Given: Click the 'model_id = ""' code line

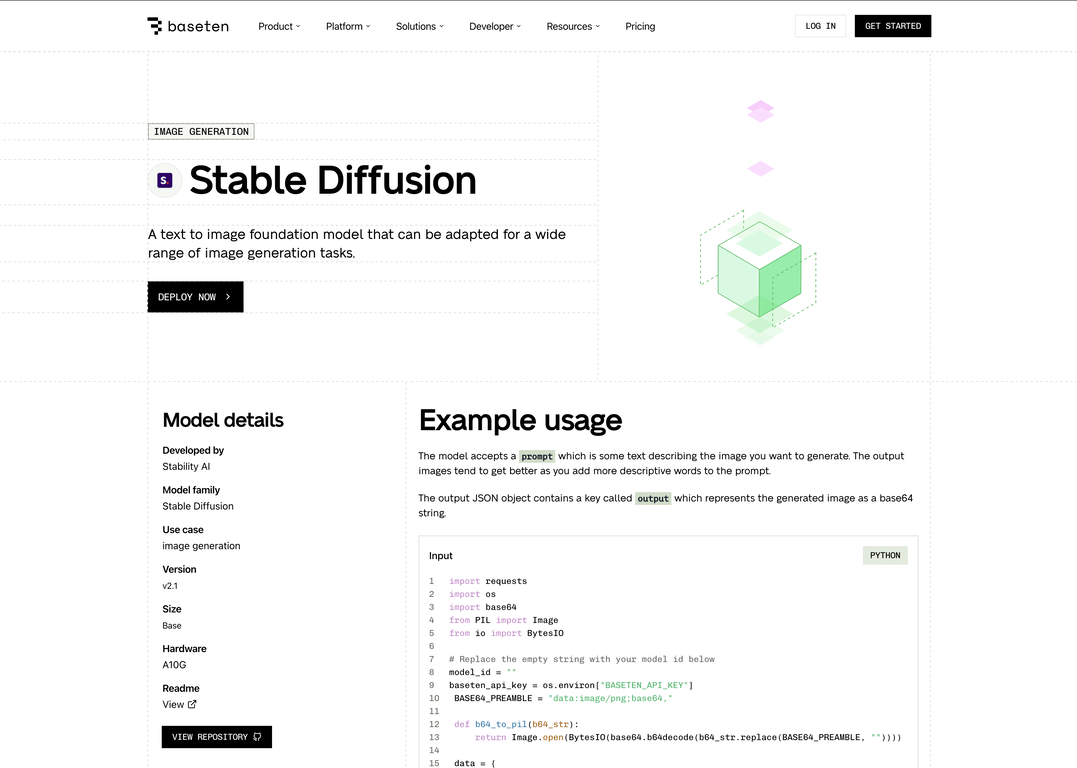Looking at the screenshot, I should (x=482, y=673).
